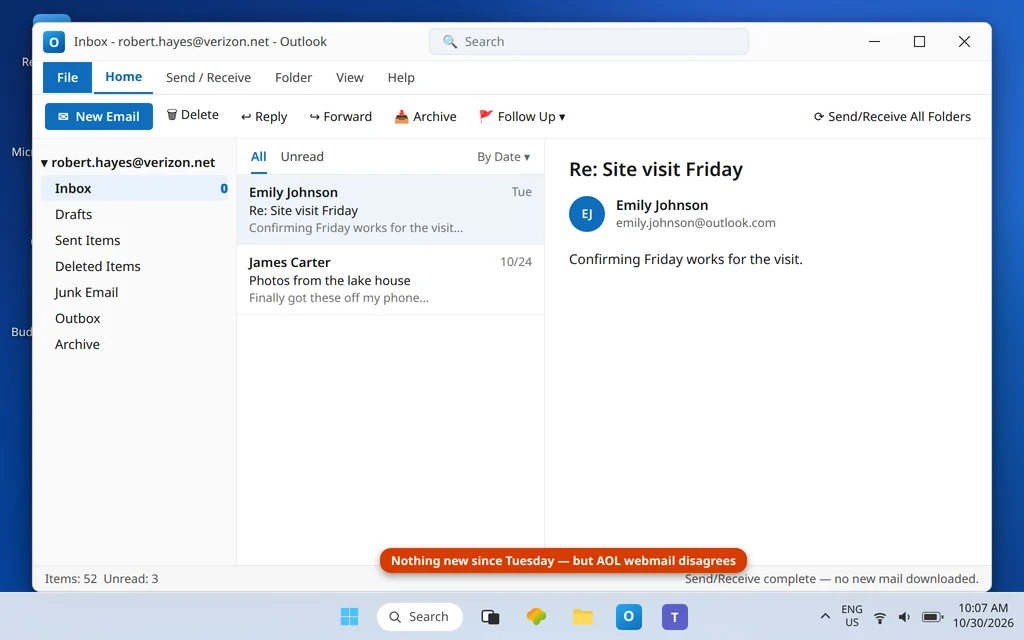Open the Follow Up flag dropdown
Screen dimensions: 1024x640
(x=522, y=116)
